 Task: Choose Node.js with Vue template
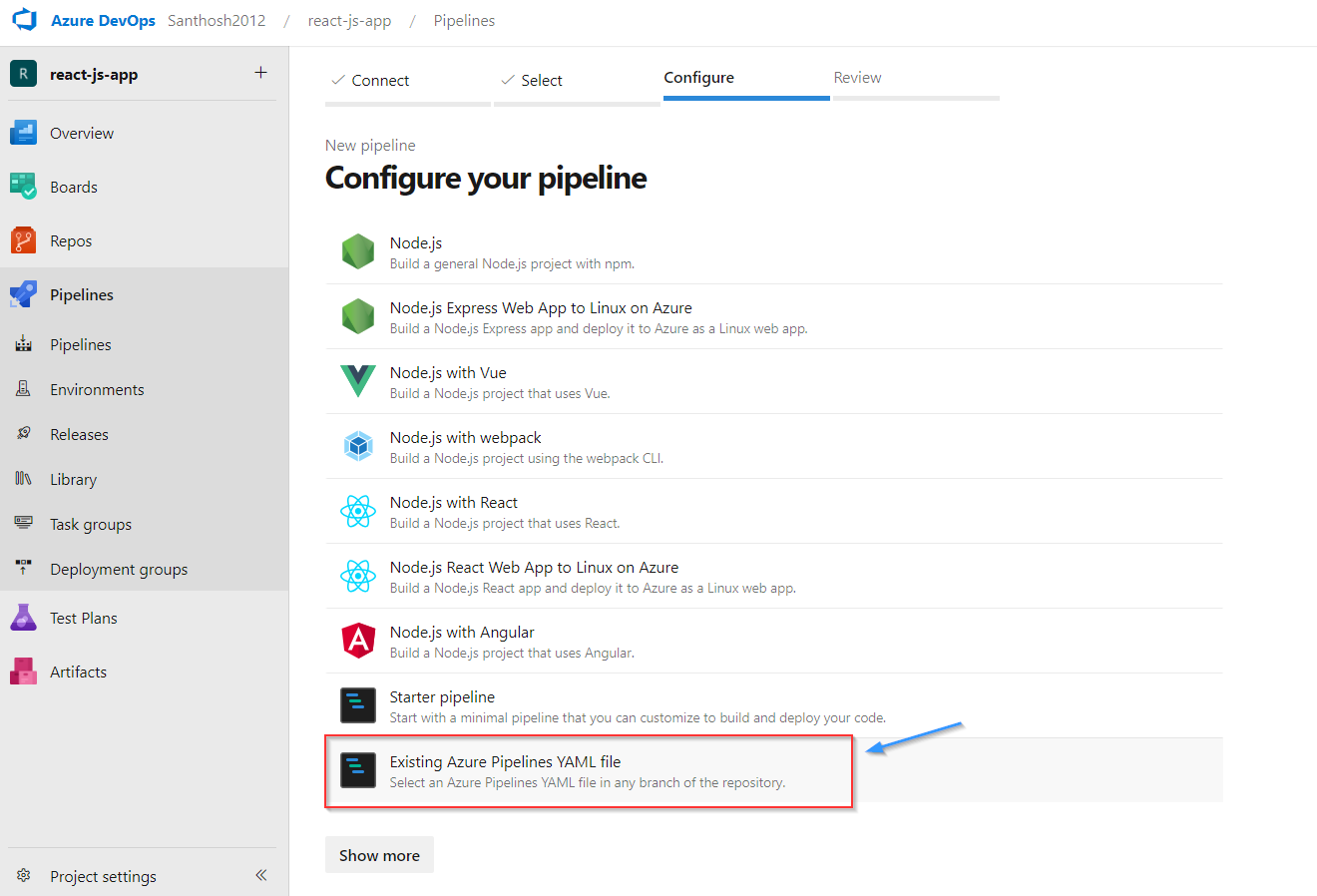tap(448, 372)
